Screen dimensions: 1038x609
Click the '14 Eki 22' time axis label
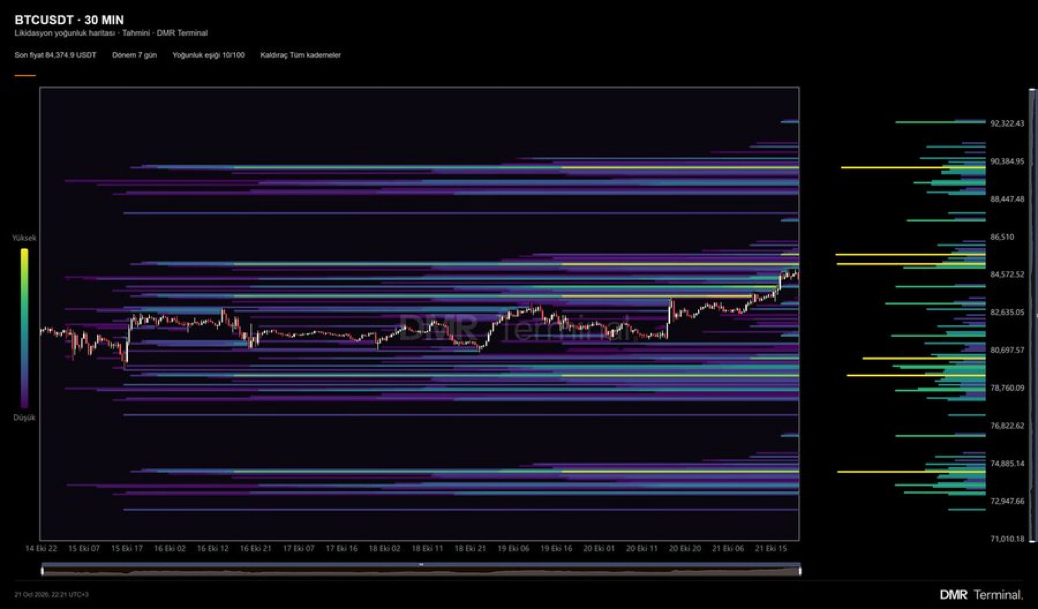[x=41, y=549]
